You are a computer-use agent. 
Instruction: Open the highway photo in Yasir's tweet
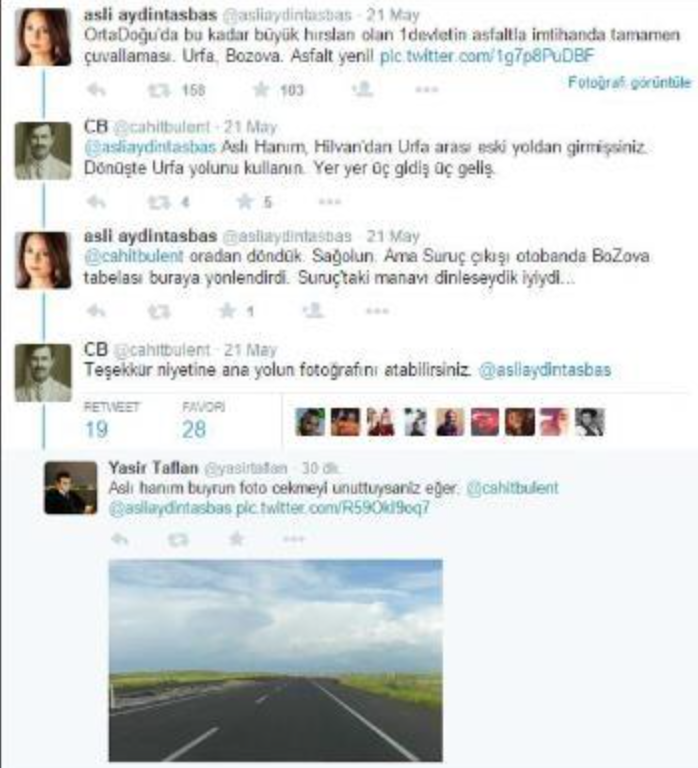pos(275,660)
